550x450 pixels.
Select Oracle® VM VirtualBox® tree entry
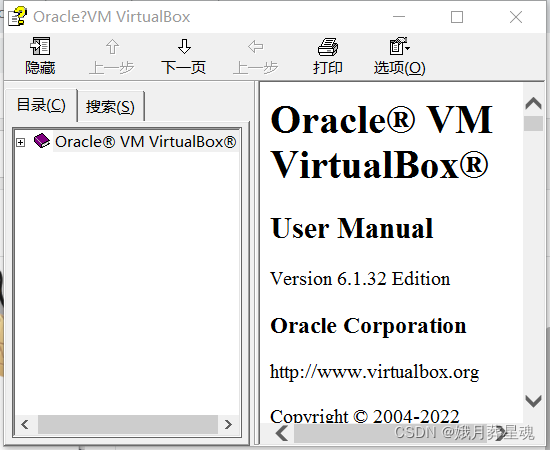[146, 142]
